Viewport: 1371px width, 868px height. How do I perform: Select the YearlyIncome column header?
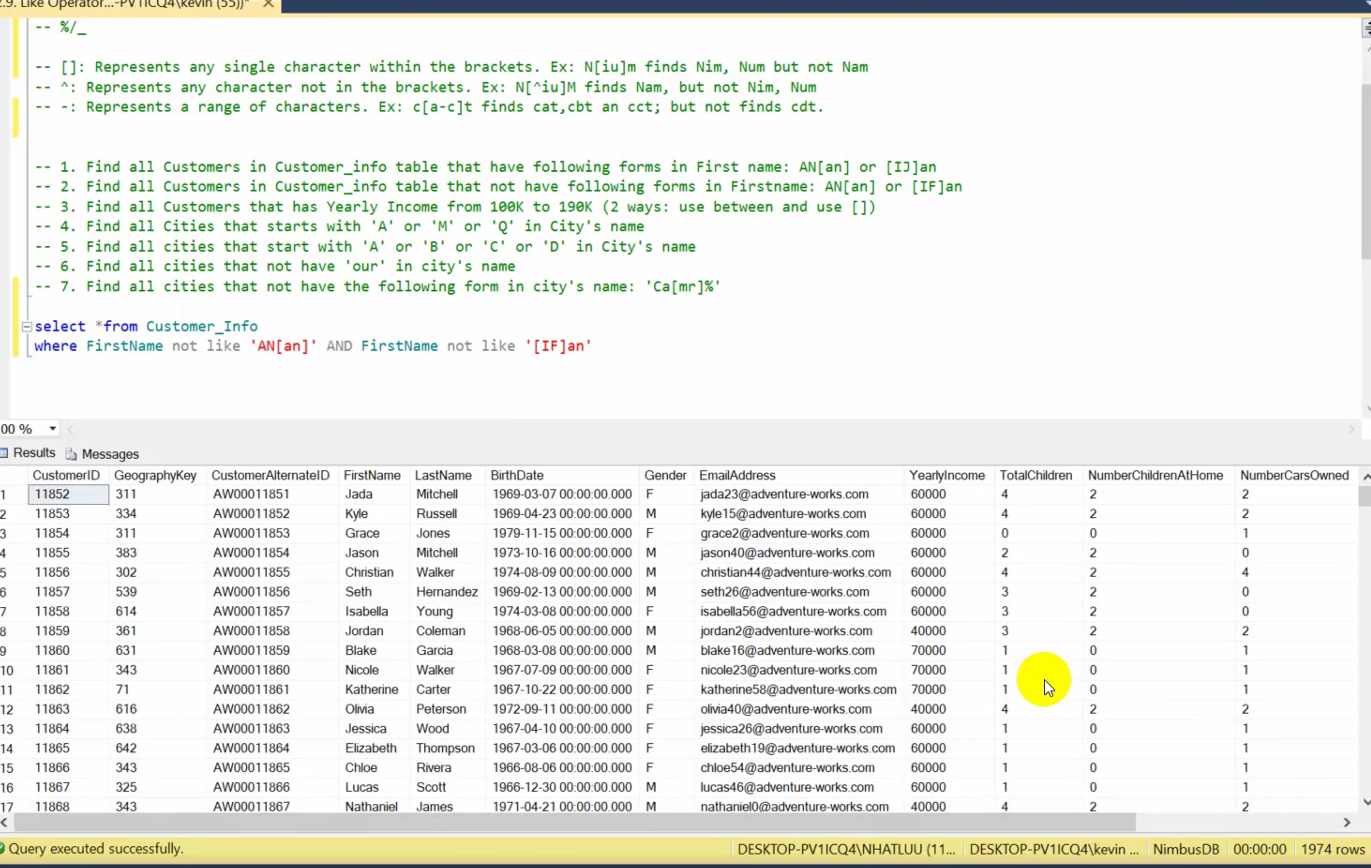(x=947, y=476)
